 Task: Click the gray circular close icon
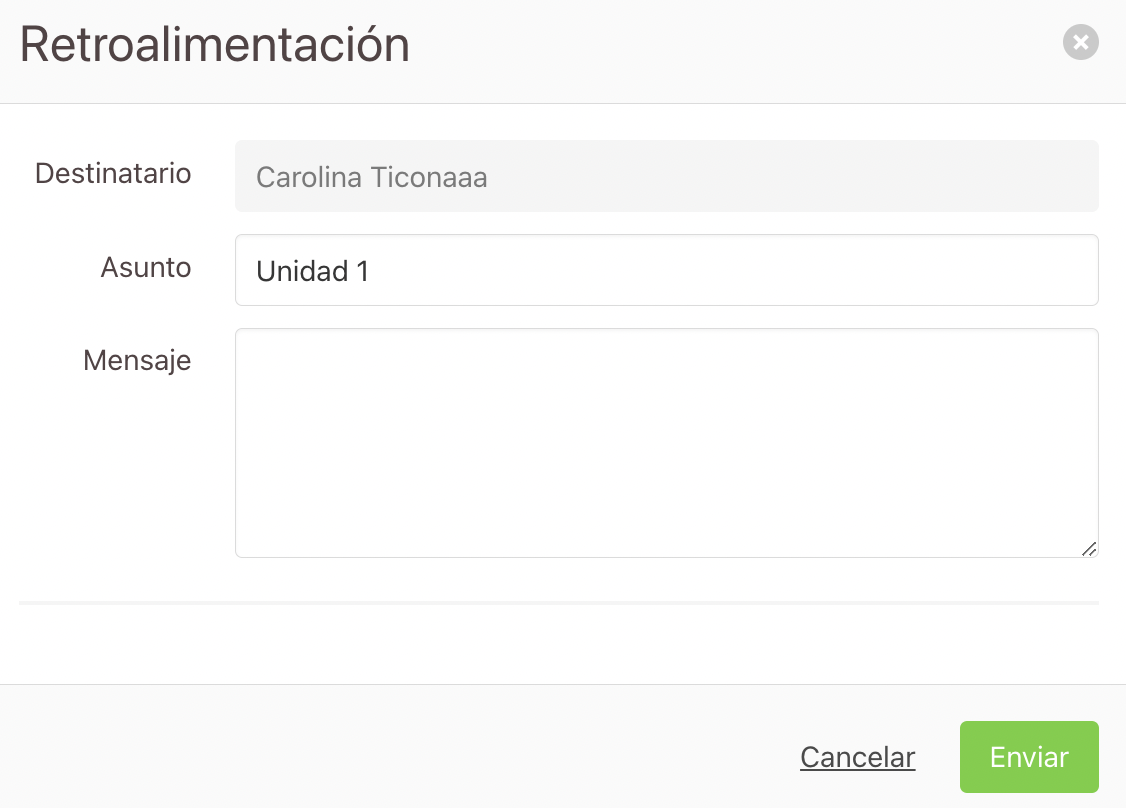pyautogui.click(x=1081, y=42)
